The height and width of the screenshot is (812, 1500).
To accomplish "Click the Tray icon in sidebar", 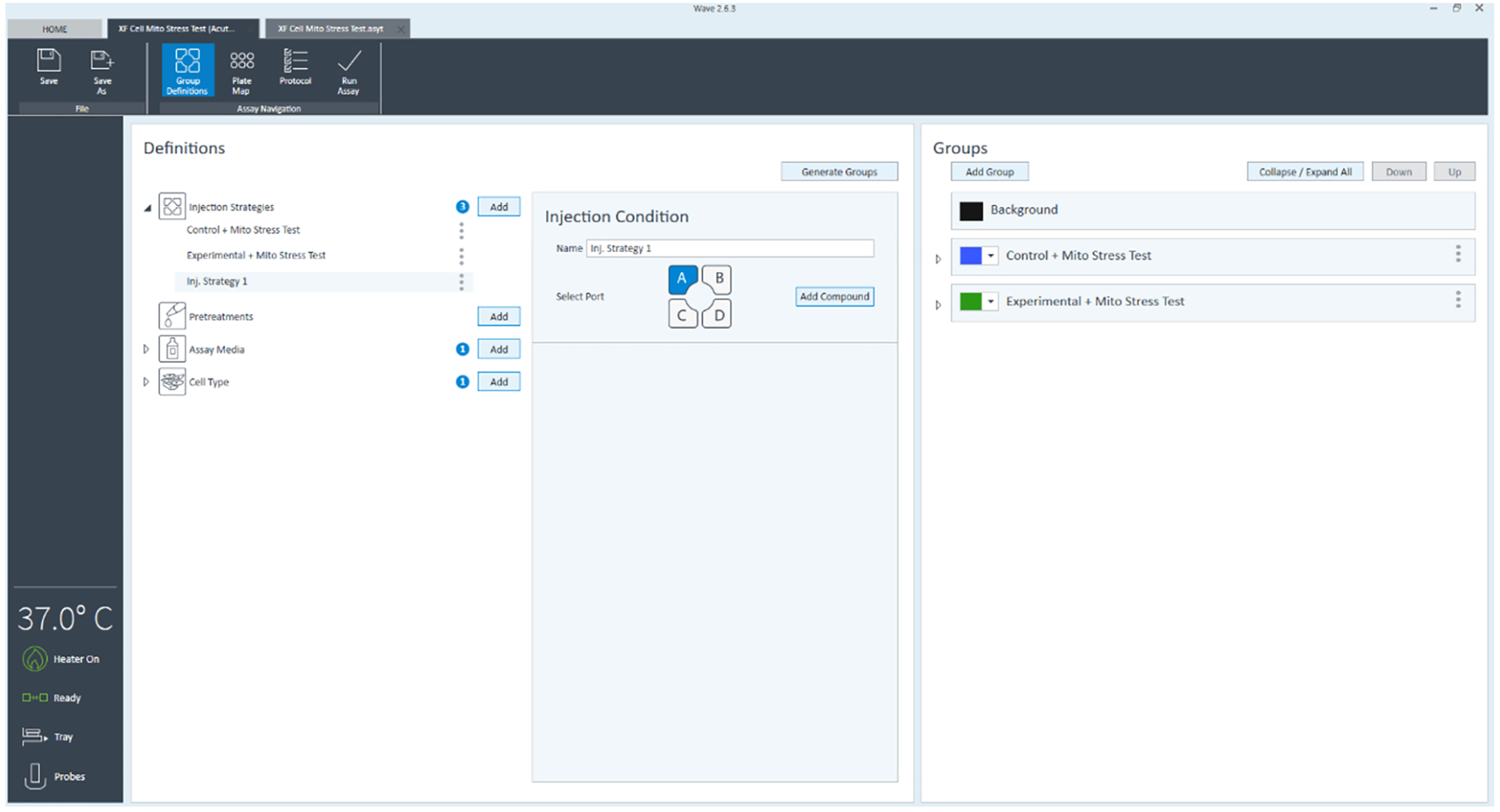I will coord(33,736).
